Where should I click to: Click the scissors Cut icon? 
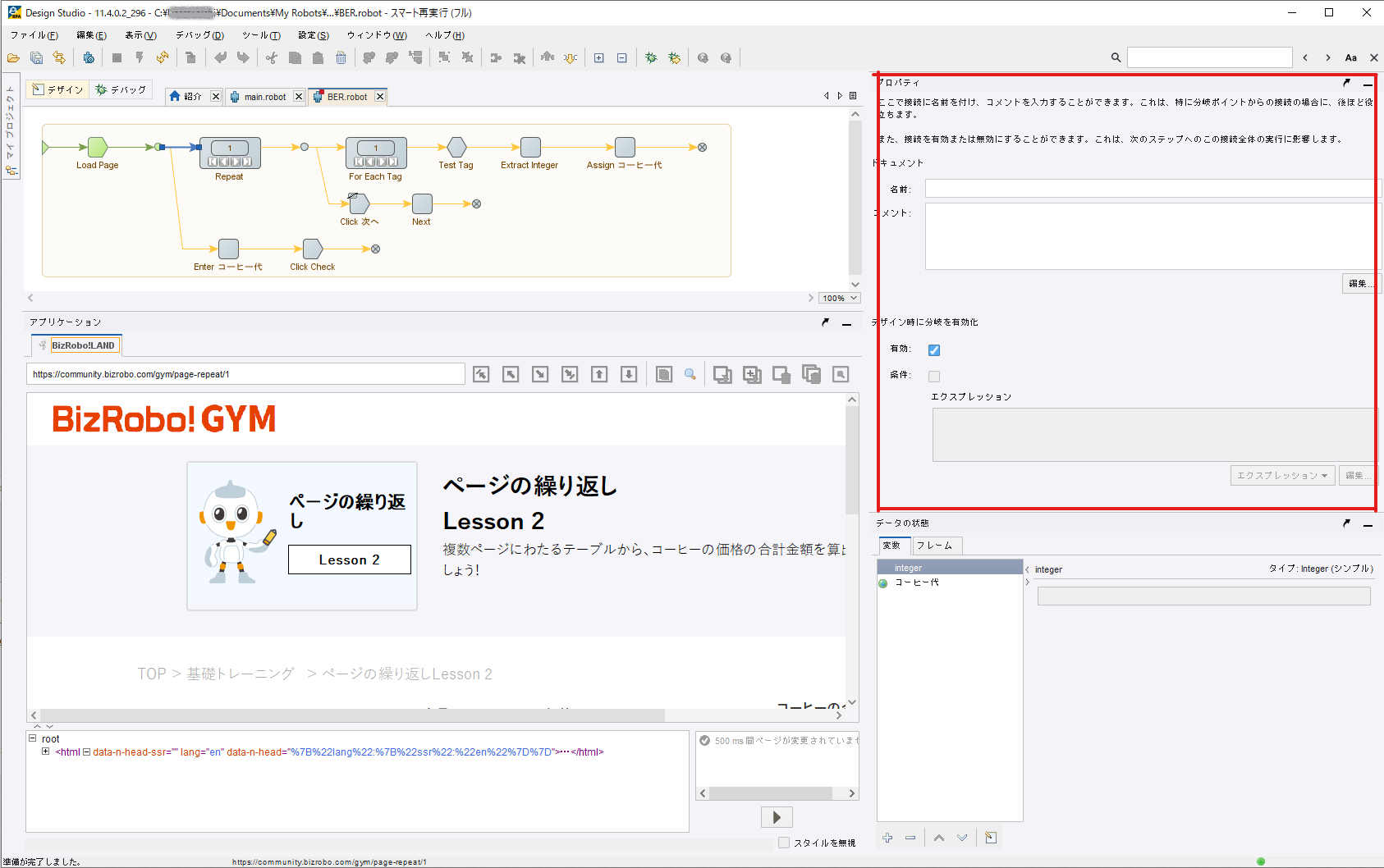(272, 57)
